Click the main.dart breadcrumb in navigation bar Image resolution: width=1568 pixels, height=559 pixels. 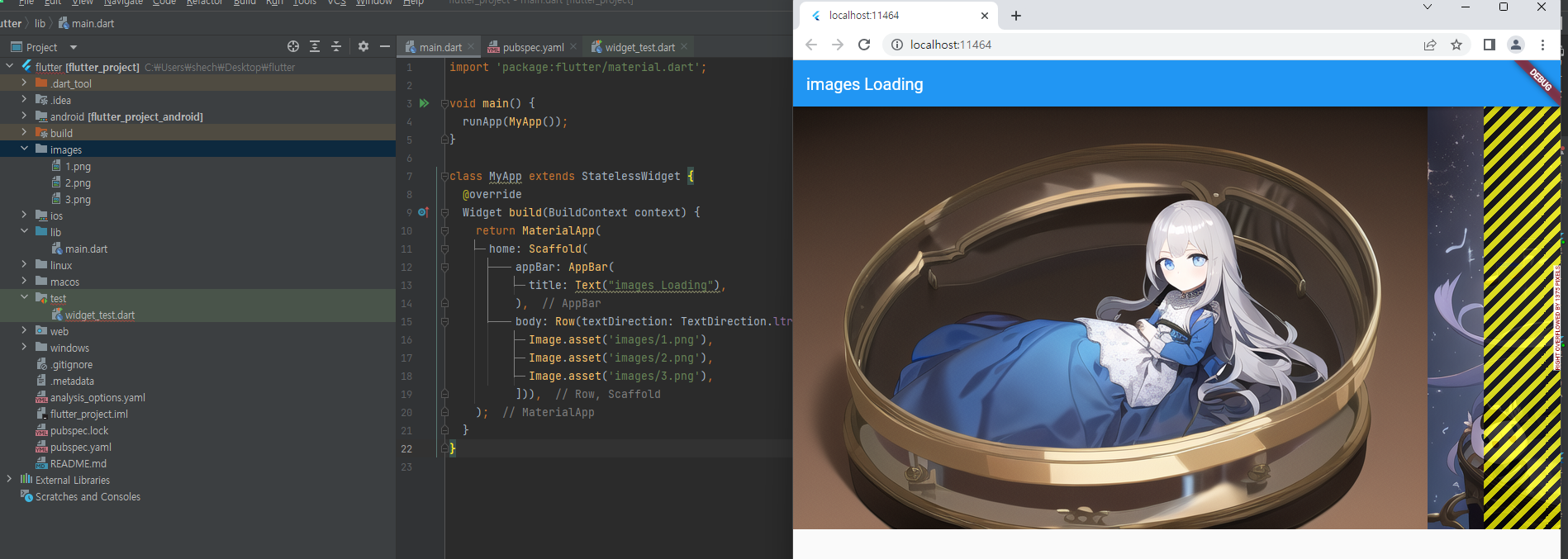click(86, 23)
